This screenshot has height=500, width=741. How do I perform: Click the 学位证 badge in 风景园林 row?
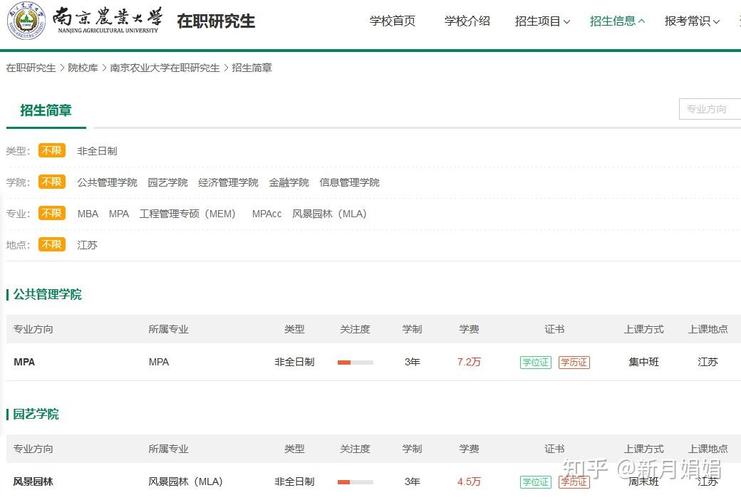pyautogui.click(x=535, y=482)
